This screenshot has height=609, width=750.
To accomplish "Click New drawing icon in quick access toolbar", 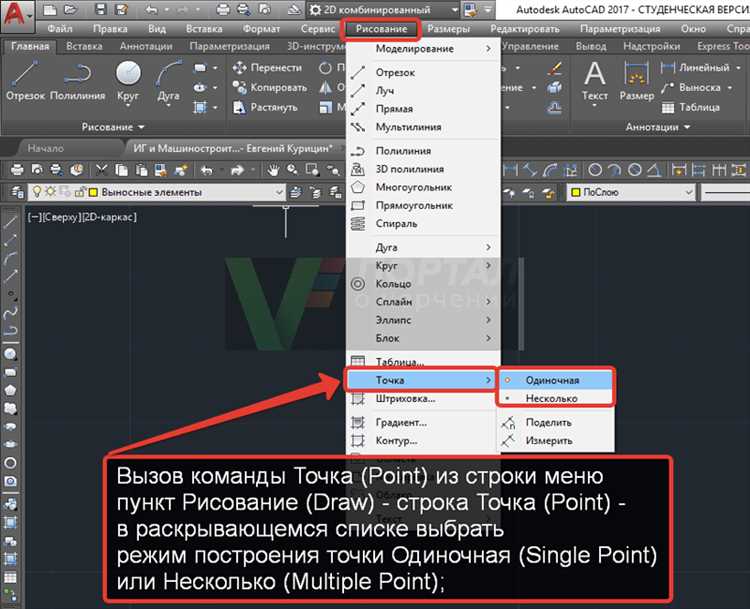I will coord(50,10).
